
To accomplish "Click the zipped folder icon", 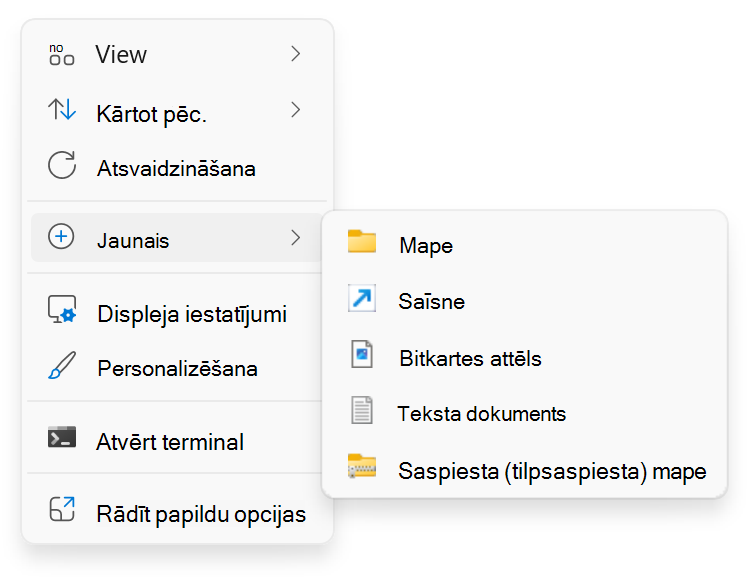I will 362,466.
